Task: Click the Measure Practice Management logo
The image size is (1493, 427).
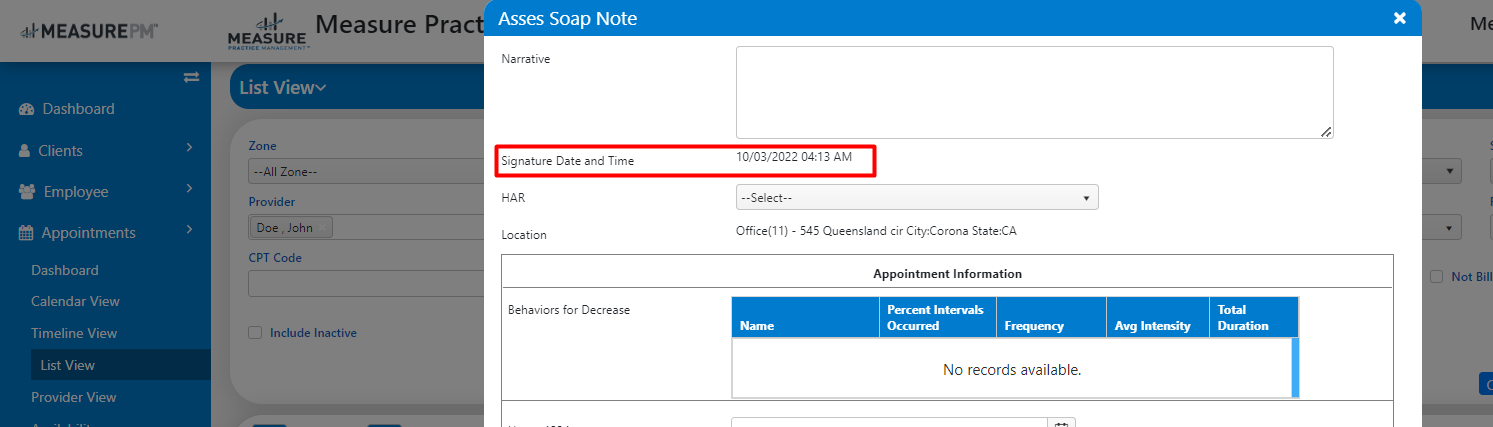Action: 267,31
